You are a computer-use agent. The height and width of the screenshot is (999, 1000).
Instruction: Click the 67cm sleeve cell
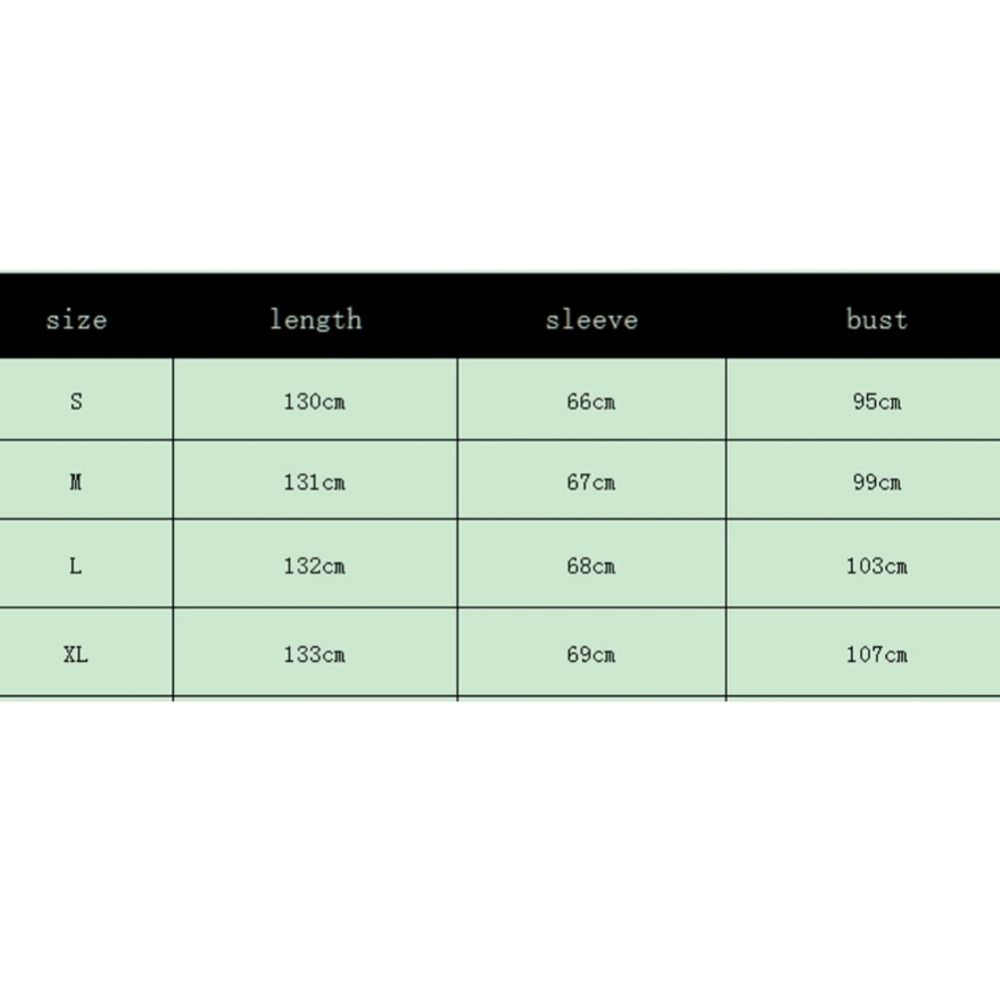pyautogui.click(x=591, y=482)
